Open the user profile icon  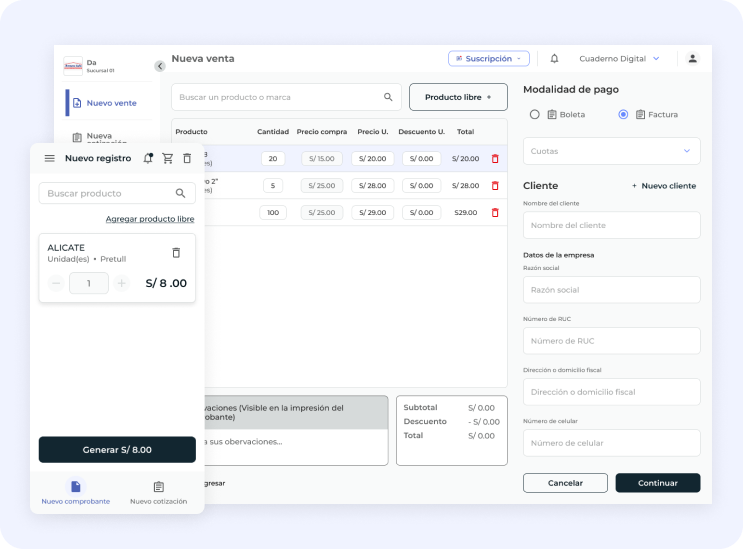click(692, 58)
